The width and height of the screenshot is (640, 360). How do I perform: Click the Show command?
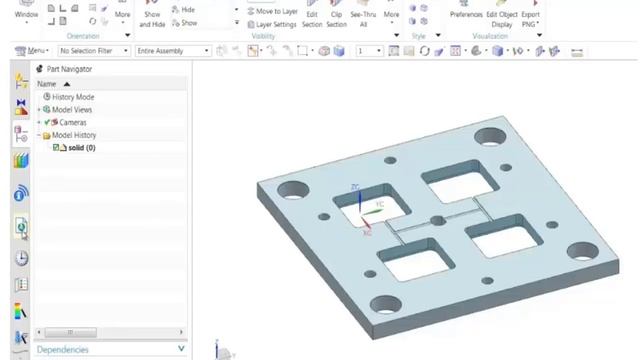pyautogui.click(x=184, y=23)
